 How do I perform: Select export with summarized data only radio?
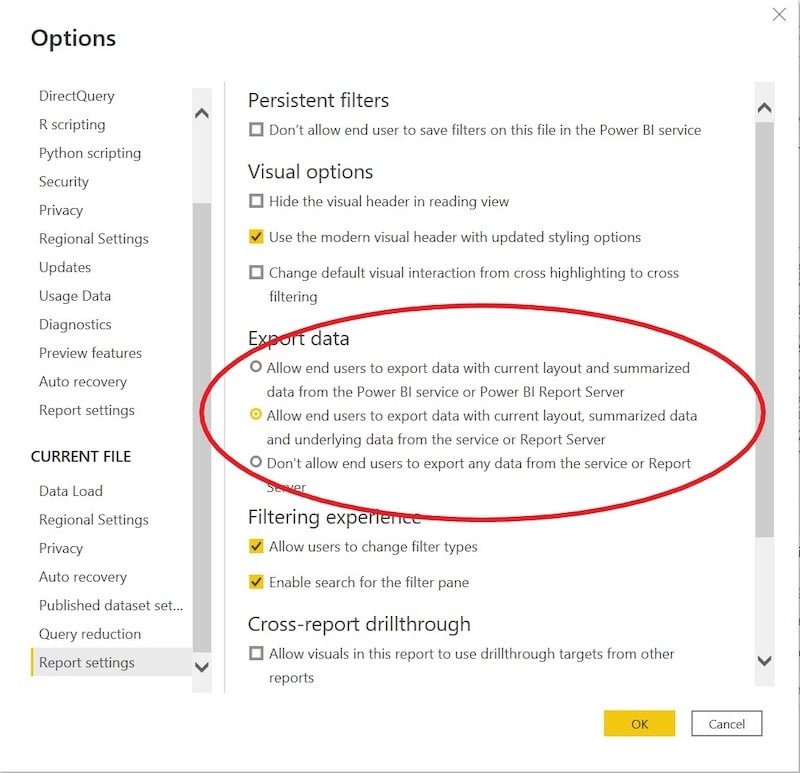(256, 367)
